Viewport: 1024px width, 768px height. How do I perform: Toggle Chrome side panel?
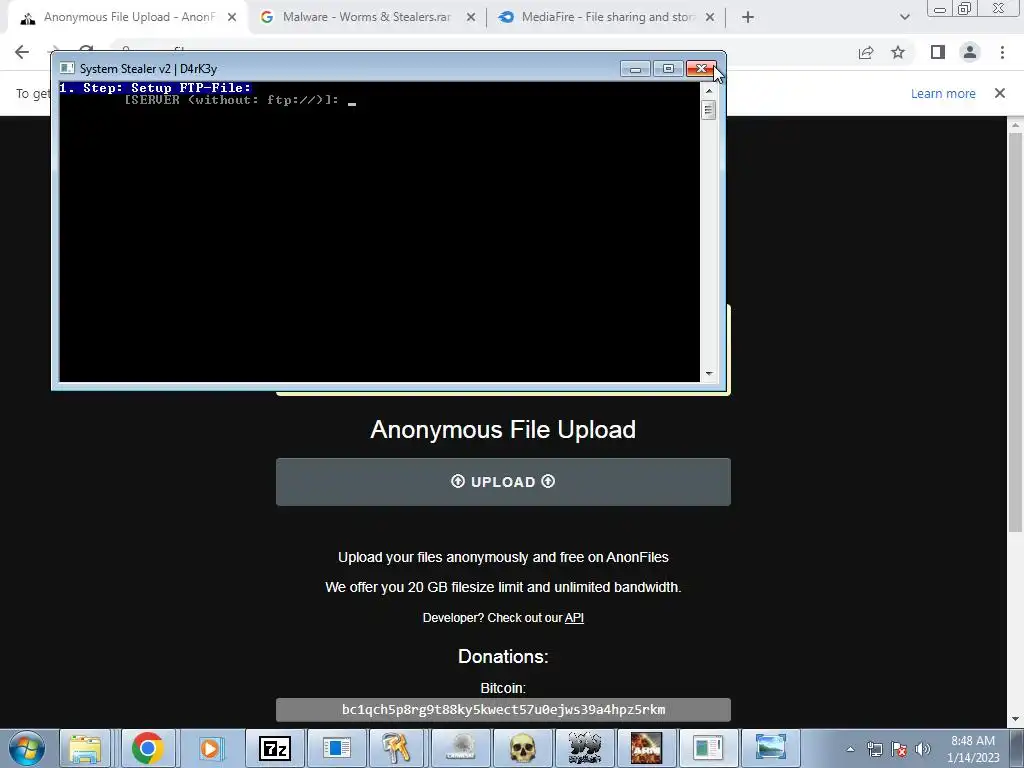coord(937,52)
